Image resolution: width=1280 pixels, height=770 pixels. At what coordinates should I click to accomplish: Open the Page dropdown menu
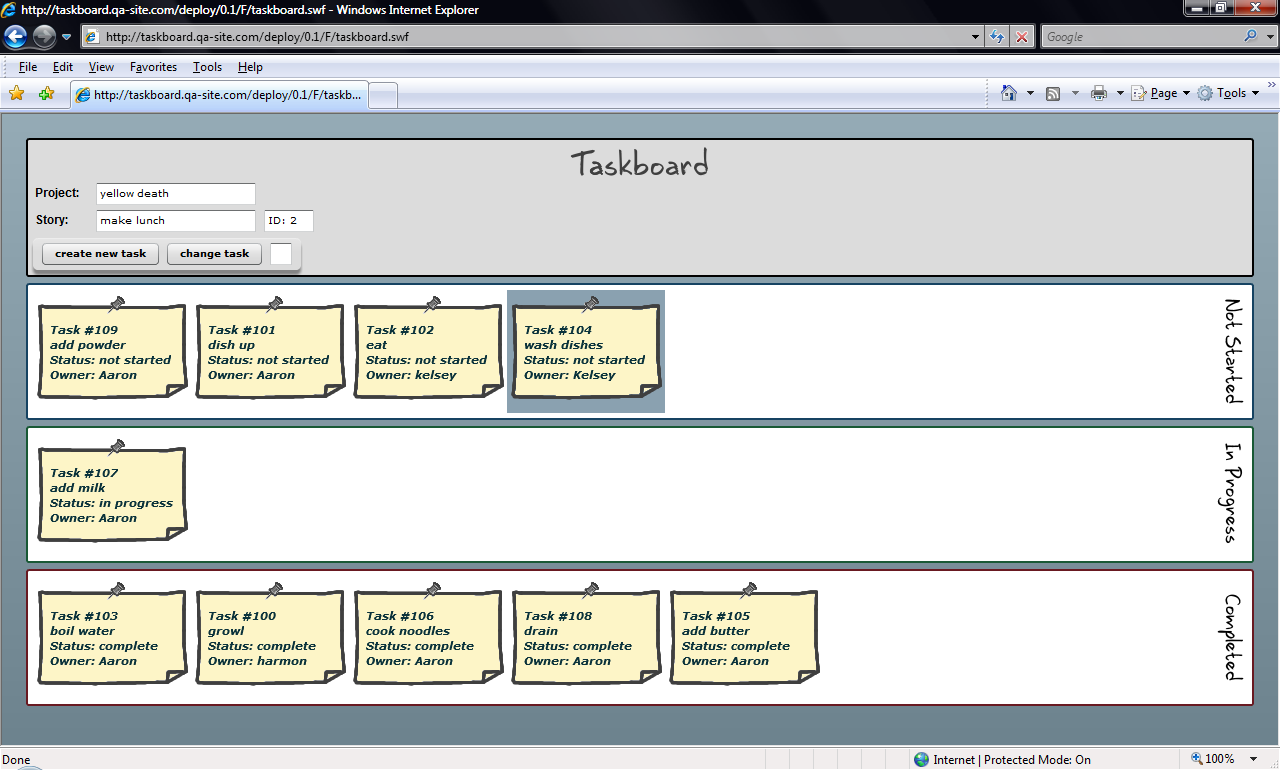(1162, 93)
